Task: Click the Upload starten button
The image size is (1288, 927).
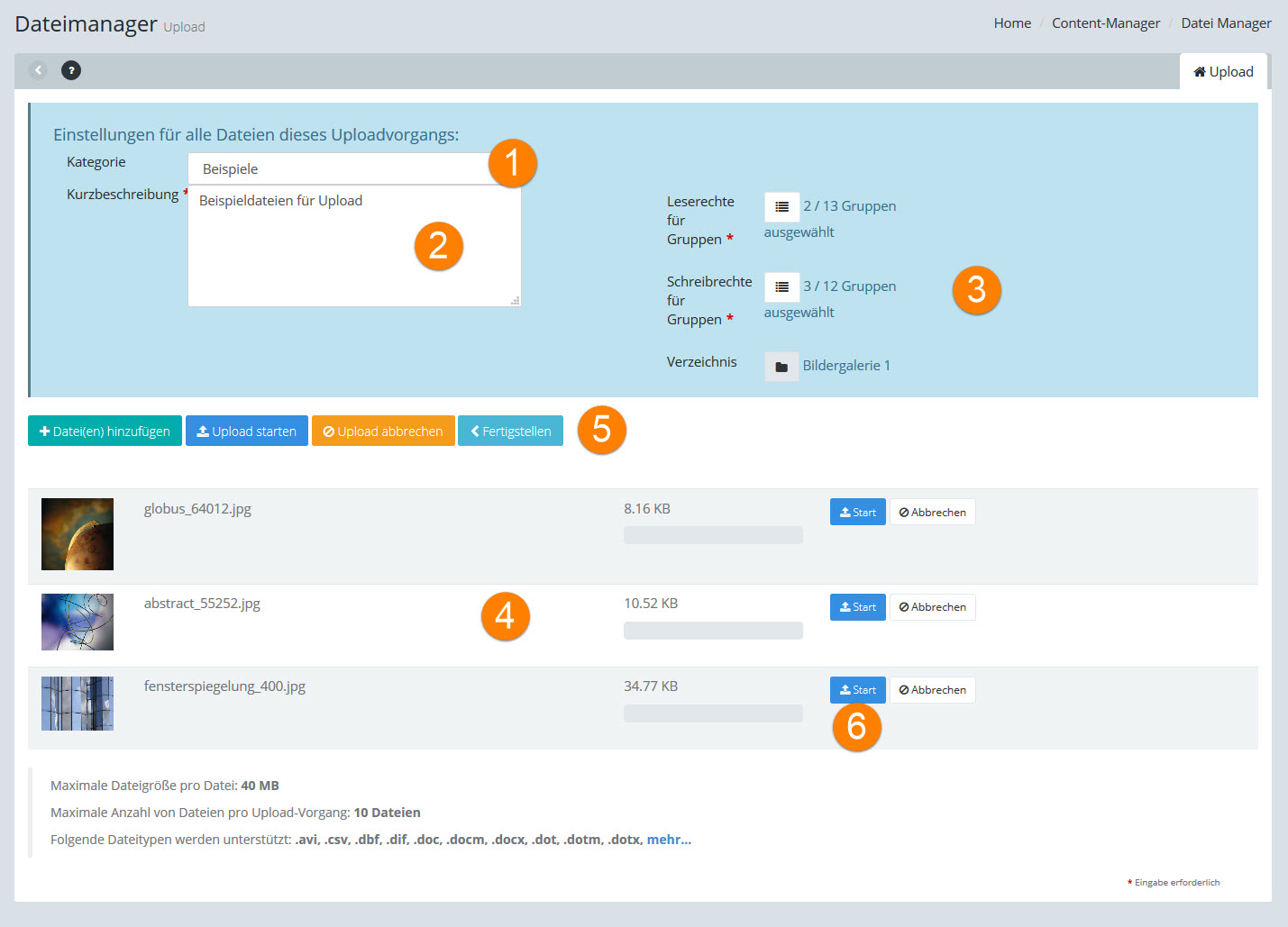Action: point(247,432)
